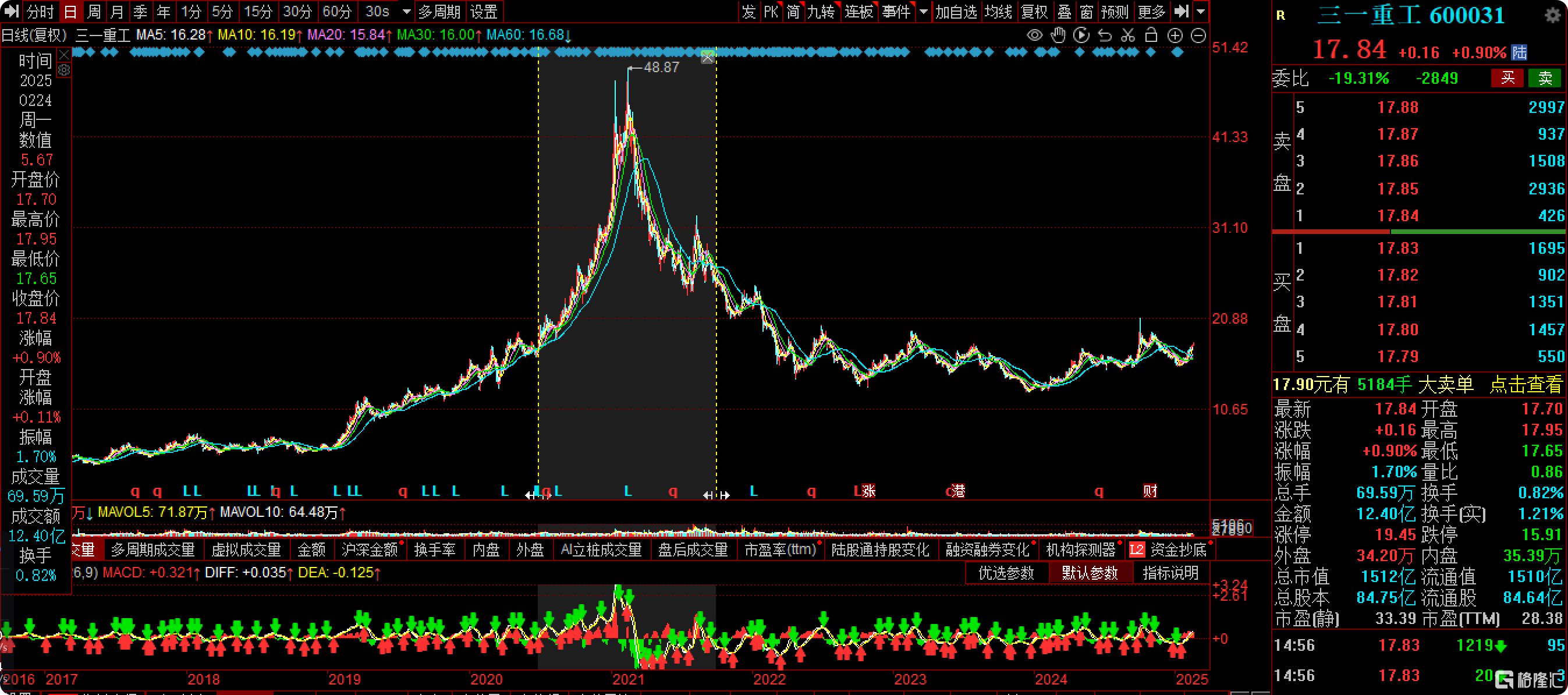Image resolution: width=1568 pixels, height=695 pixels.
Task: Expand dropdown next to 事件
Action: point(923,12)
